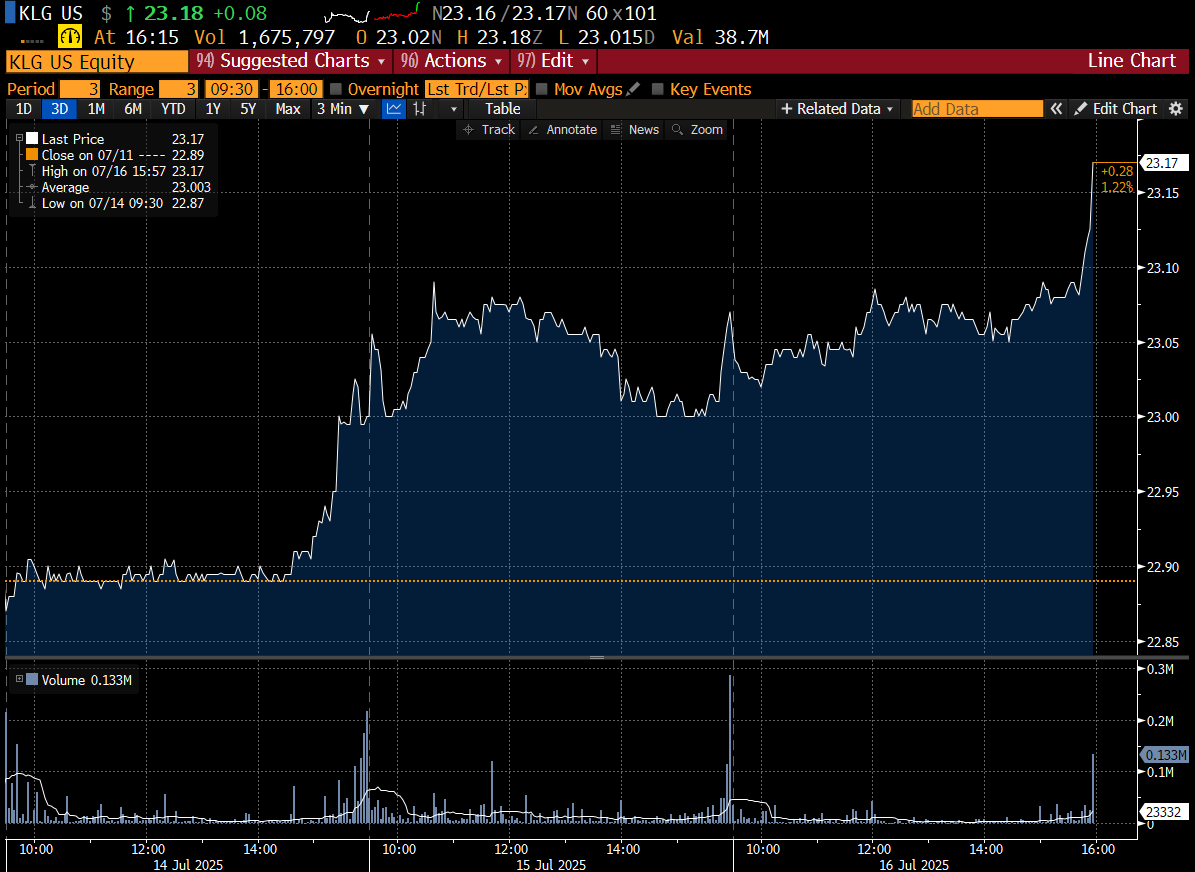Screen dimensions: 1195x872
Task: Click the gauge icon beside At 16:15
Action: pos(70,37)
